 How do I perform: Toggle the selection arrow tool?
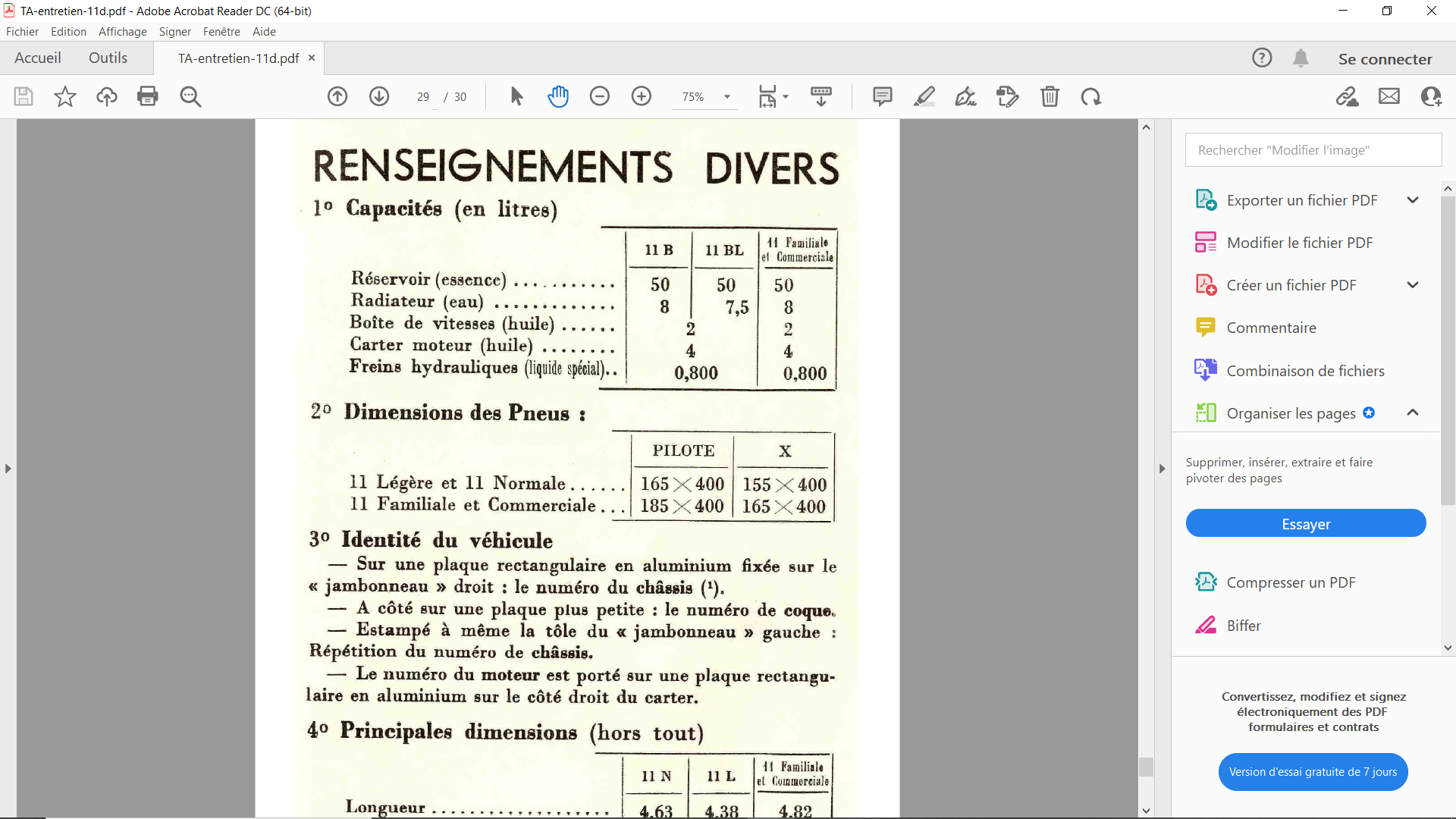click(516, 96)
